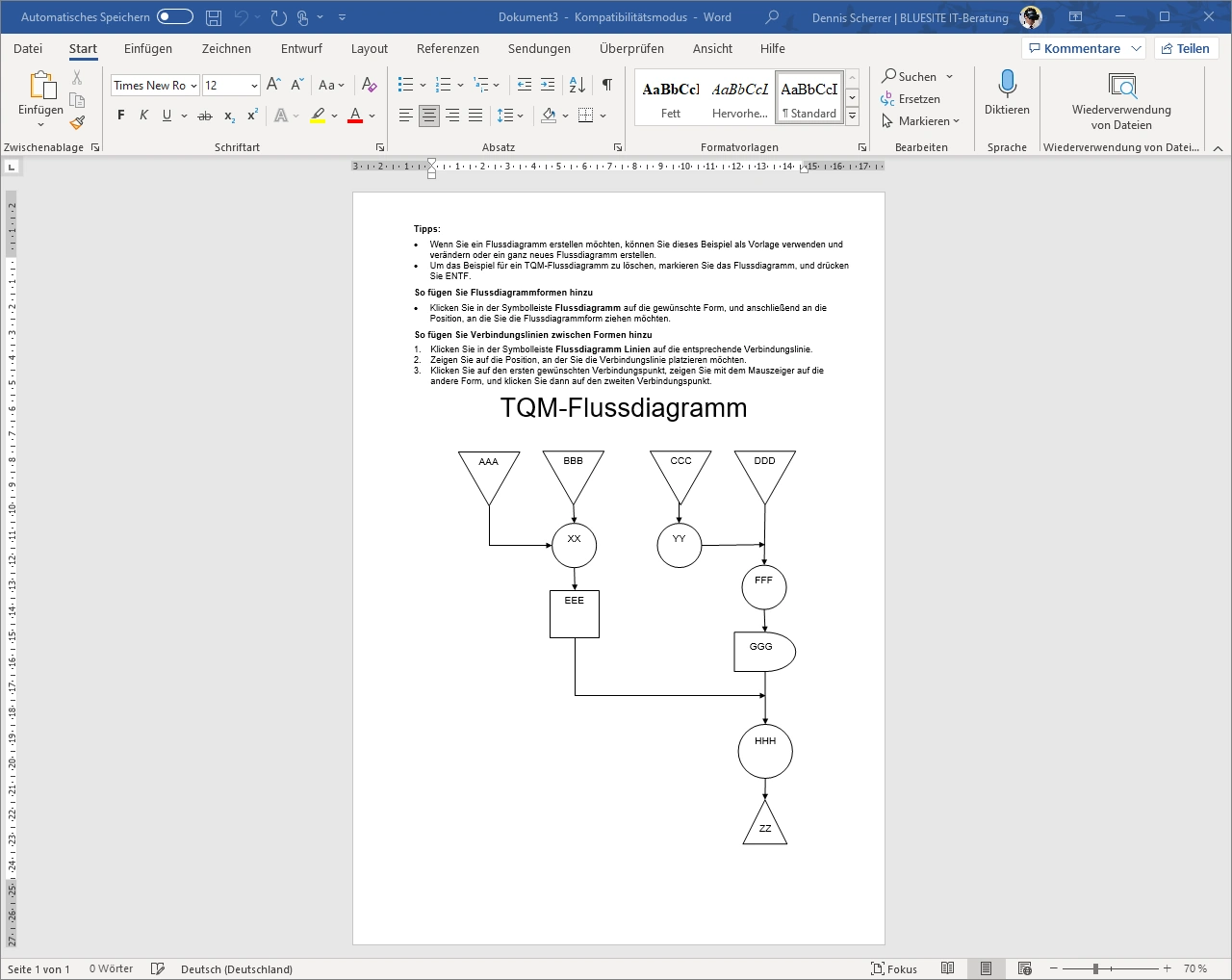Expand bullet list dropdown arrow

pos(423,86)
